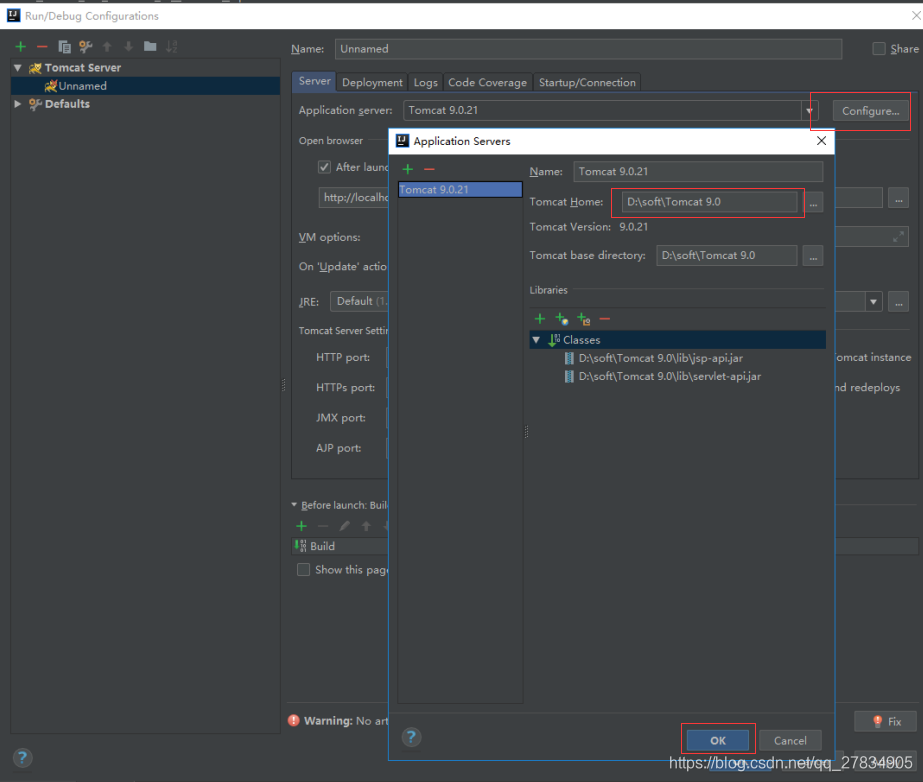Screen dimensions: 923x782
Task: Switch to the Server tab
Action: [314, 81]
